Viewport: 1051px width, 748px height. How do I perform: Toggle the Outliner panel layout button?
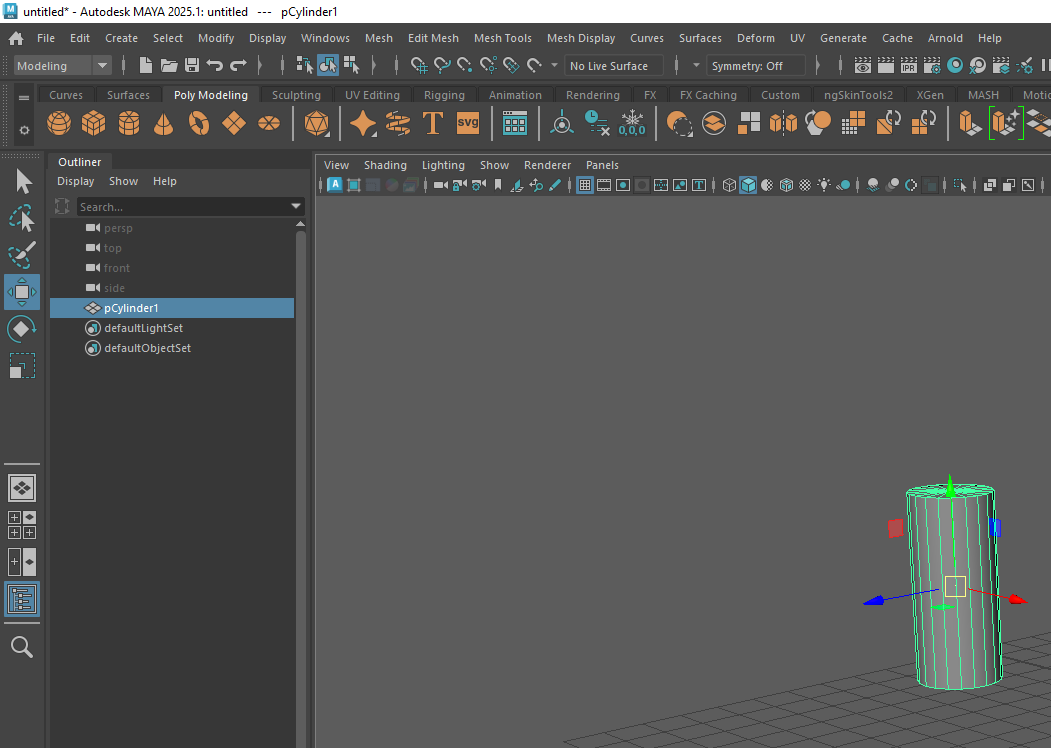22,599
